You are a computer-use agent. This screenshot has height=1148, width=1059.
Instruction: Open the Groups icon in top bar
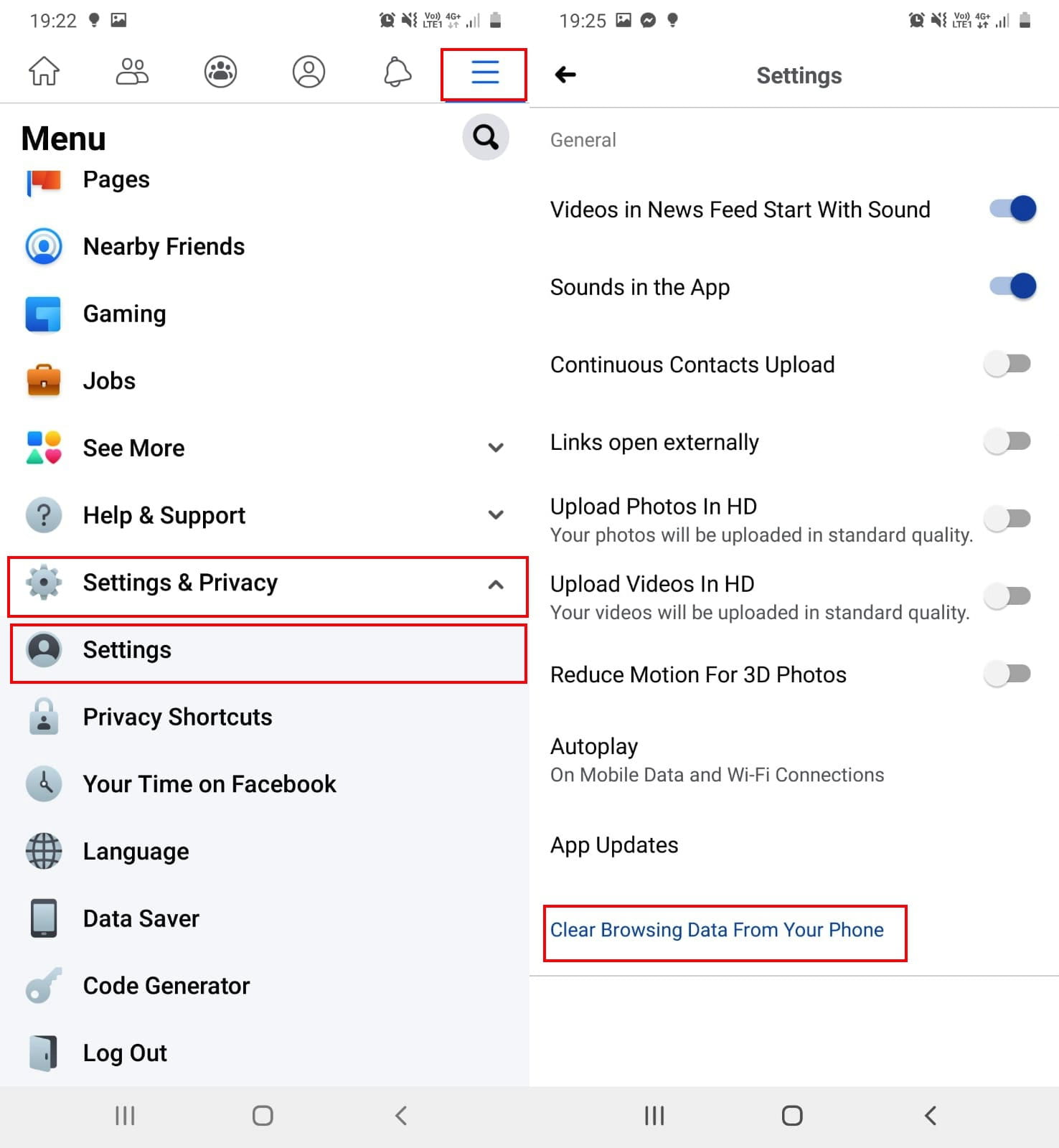(220, 72)
